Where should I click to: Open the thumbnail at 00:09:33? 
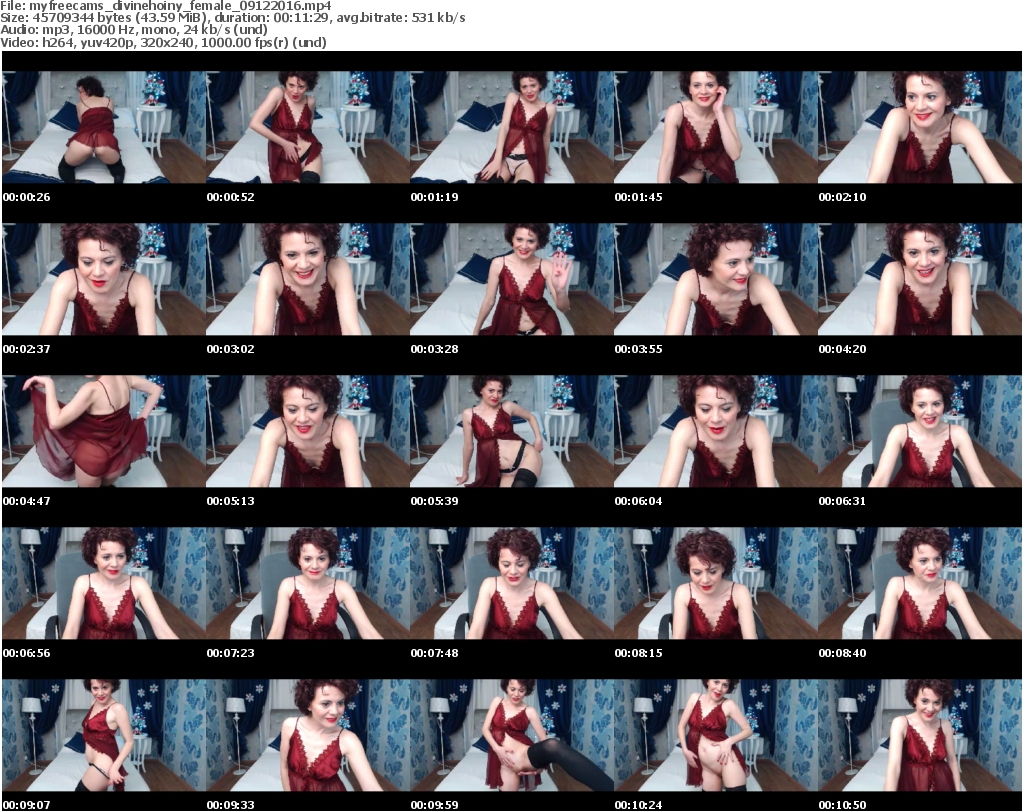[x=307, y=735]
